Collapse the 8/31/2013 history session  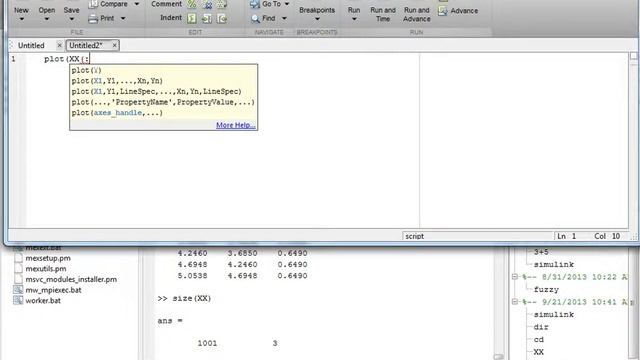(x=515, y=277)
